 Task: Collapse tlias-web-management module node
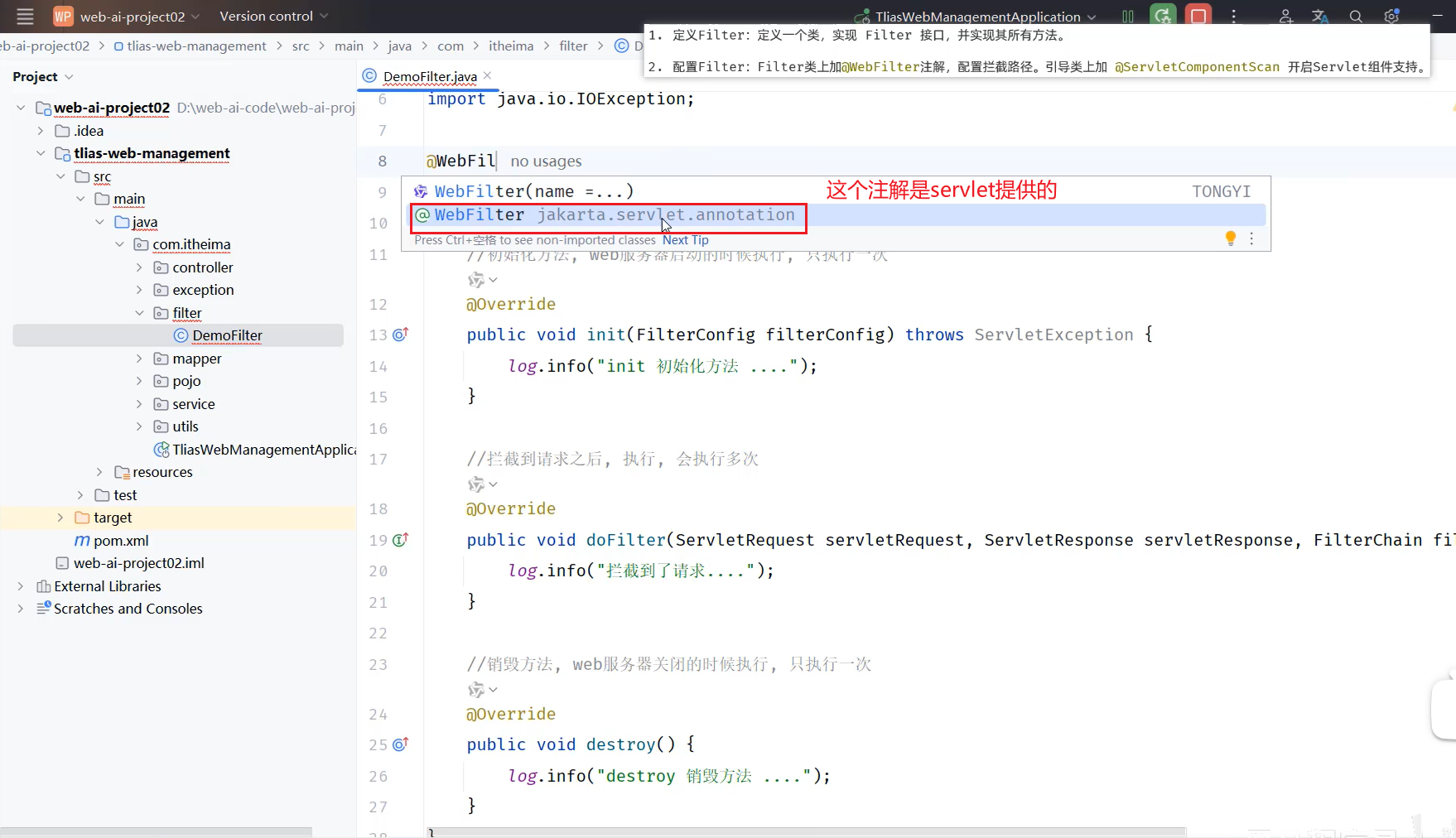click(41, 153)
